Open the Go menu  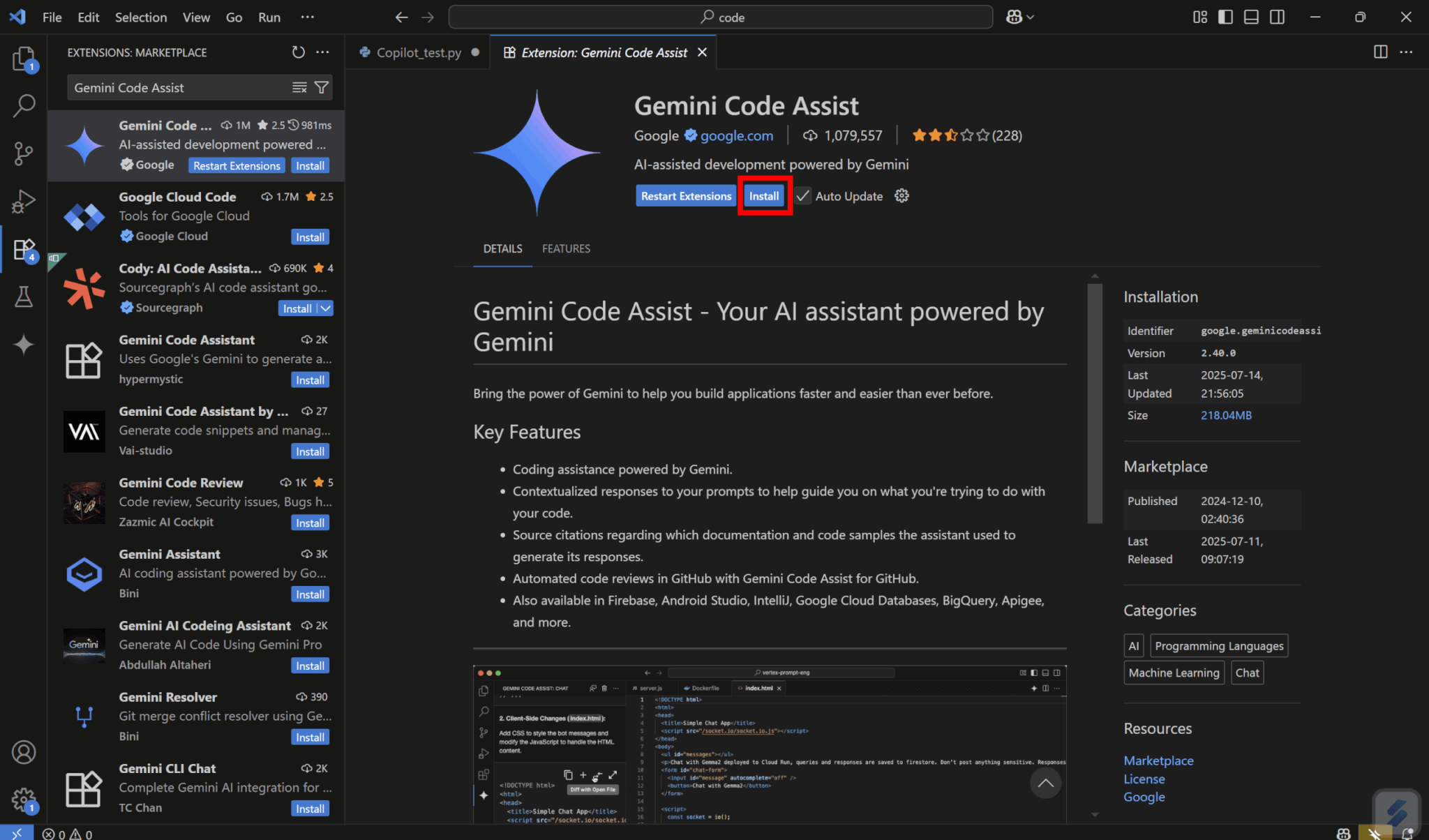pos(234,17)
